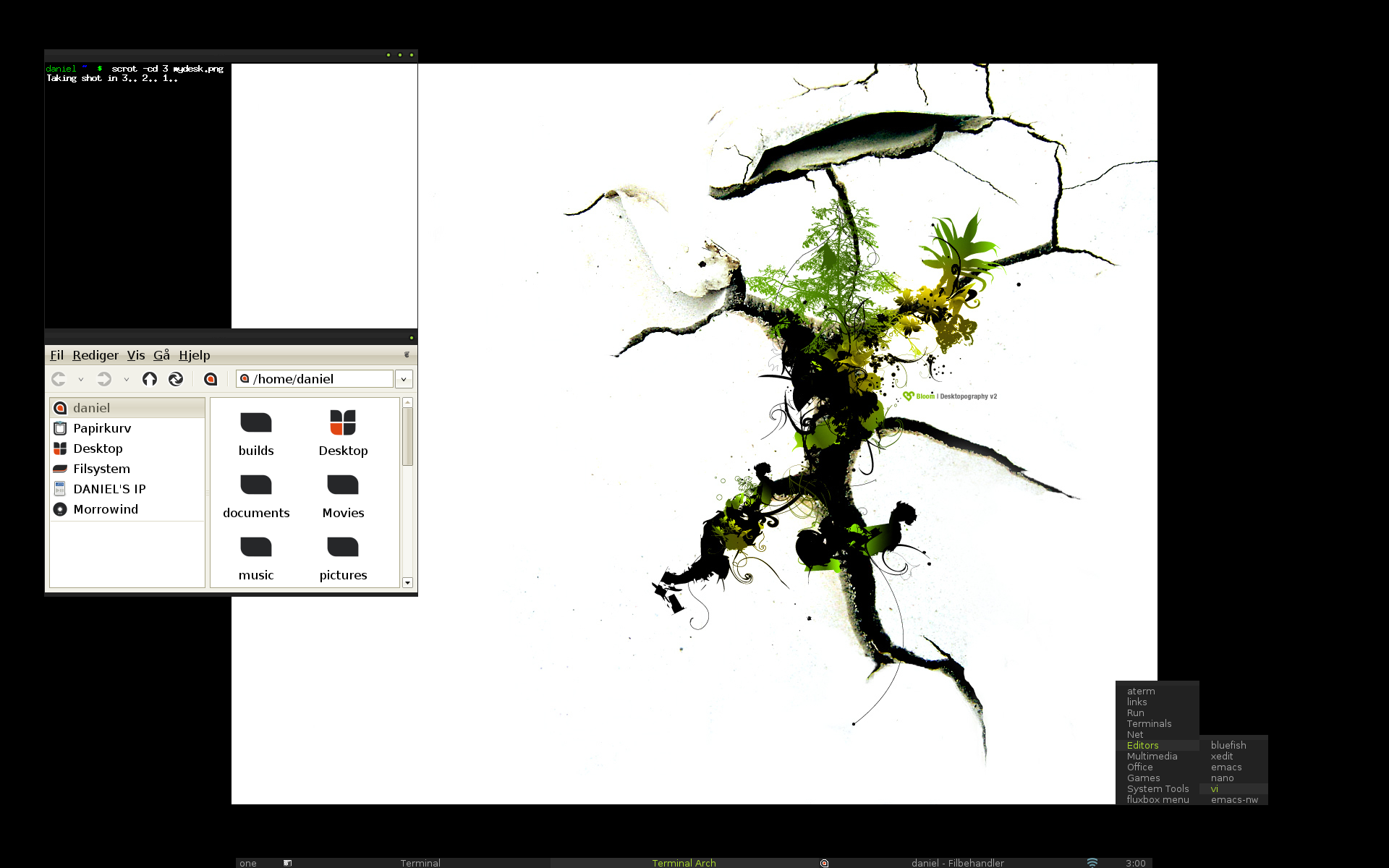Open the Gå menu
The image size is (1389, 868).
161,355
